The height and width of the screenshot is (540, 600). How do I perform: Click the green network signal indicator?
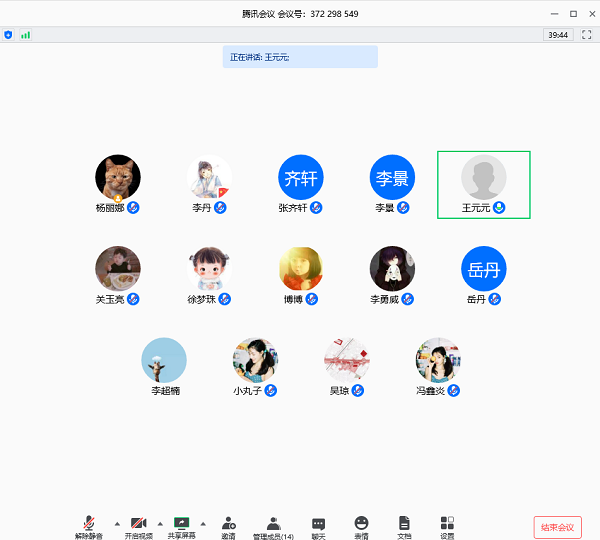point(25,34)
